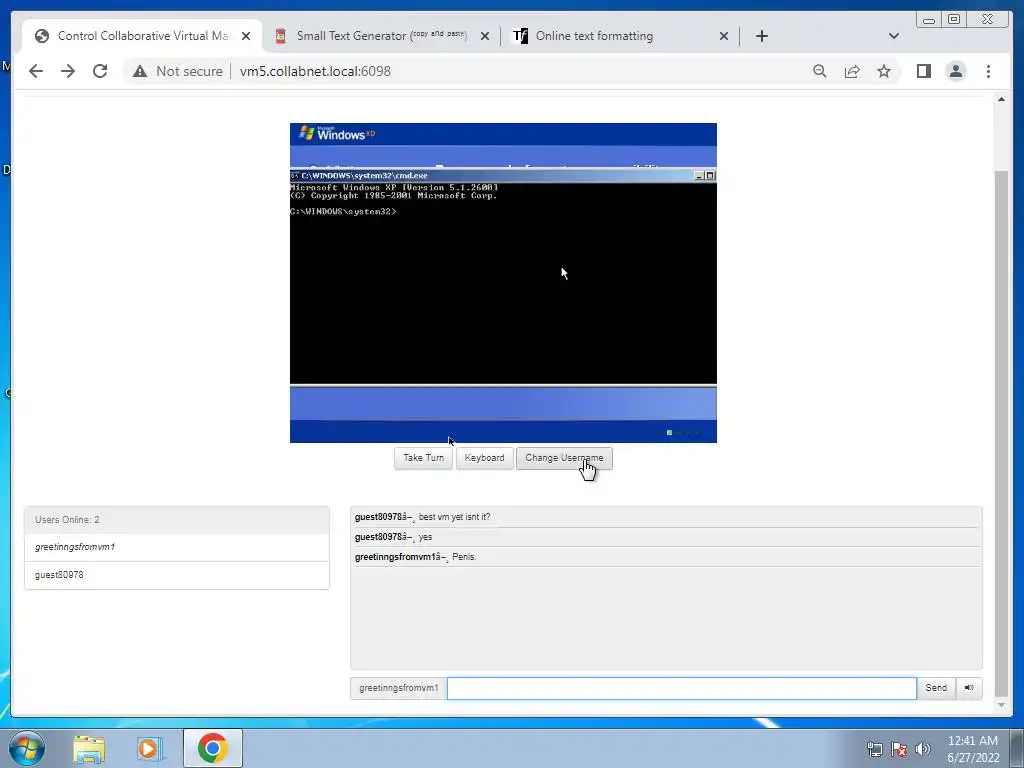The height and width of the screenshot is (768, 1024).
Task: Open the on-screen Keyboard button
Action: (485, 458)
